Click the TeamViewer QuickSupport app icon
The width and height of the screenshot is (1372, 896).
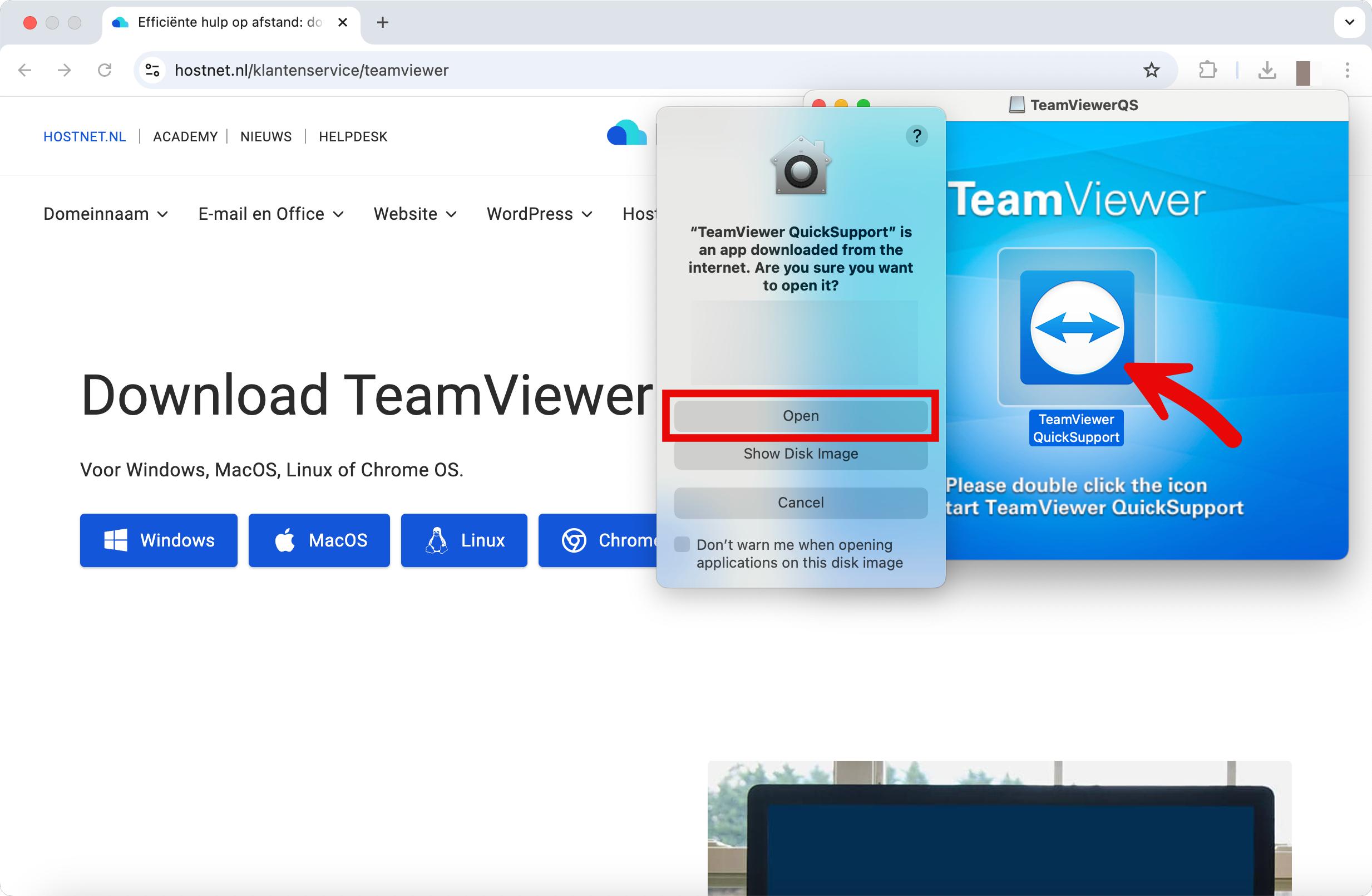coord(1077,327)
